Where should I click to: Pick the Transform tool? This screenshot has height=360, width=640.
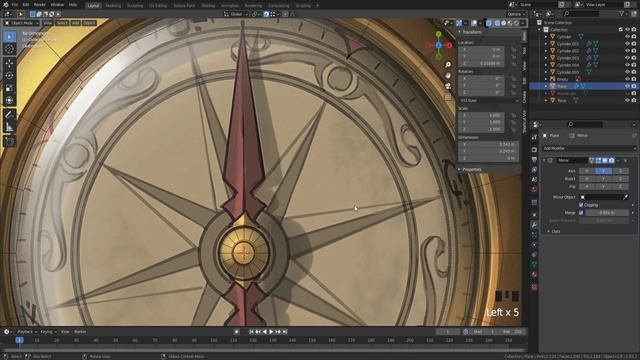click(x=9, y=100)
